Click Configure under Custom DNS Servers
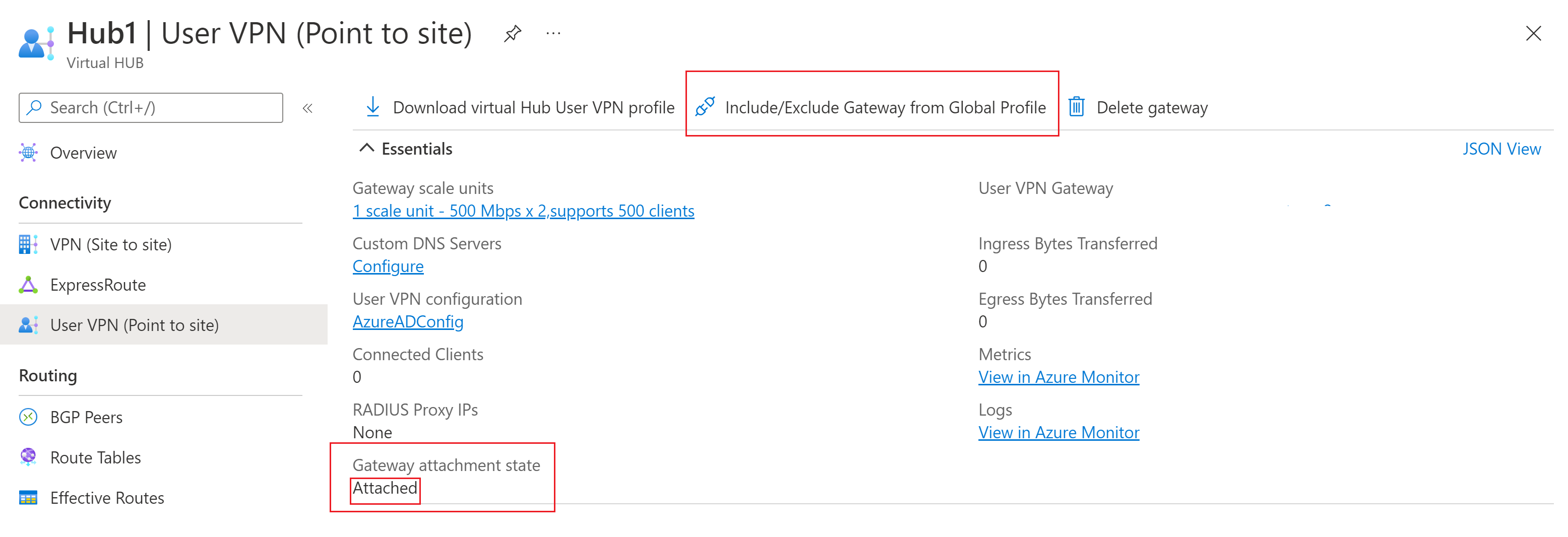Screen dimensions: 1568x537 tap(388, 266)
